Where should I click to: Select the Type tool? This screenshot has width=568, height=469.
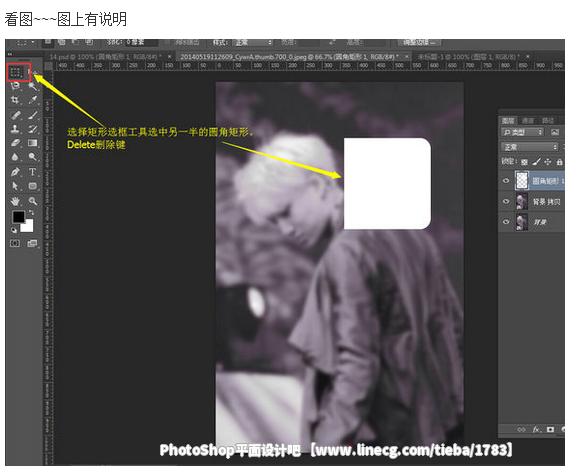33,172
